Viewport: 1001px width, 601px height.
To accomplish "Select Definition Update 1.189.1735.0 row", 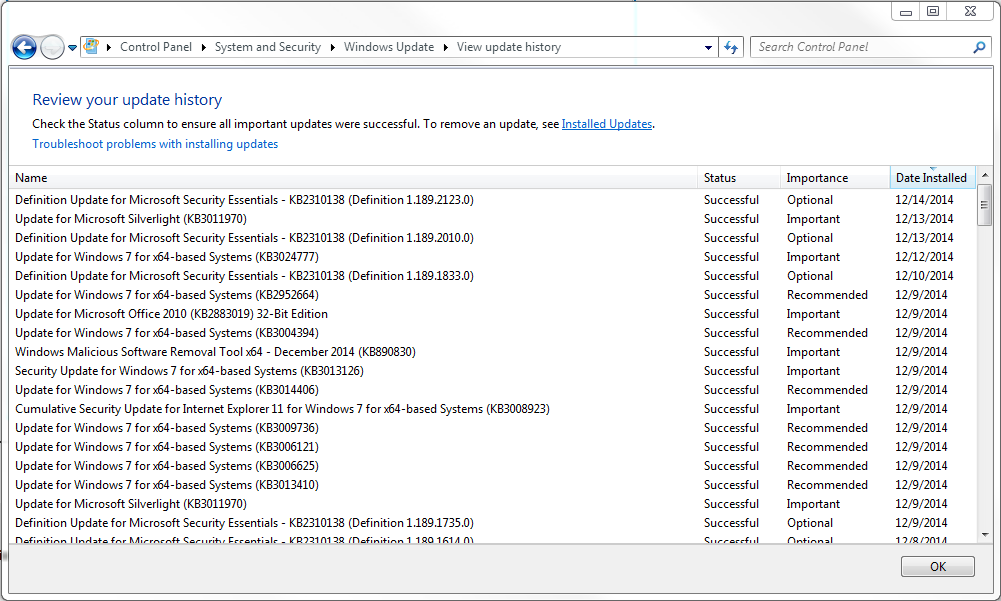I will point(492,523).
